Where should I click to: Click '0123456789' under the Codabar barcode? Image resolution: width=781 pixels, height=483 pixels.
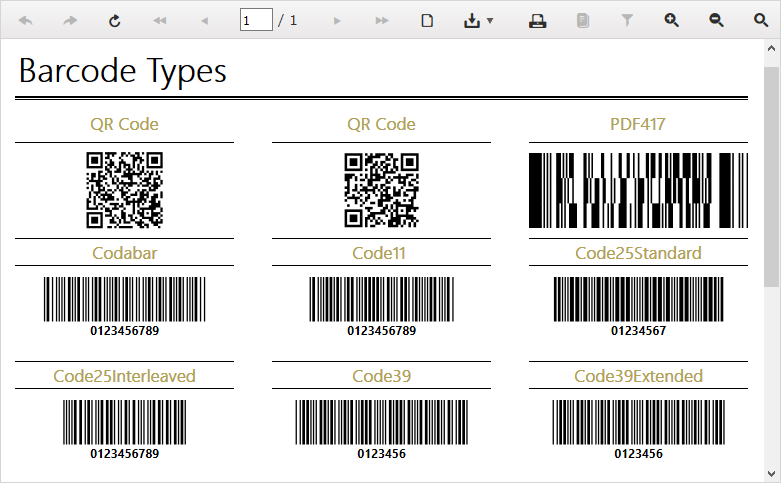125,331
